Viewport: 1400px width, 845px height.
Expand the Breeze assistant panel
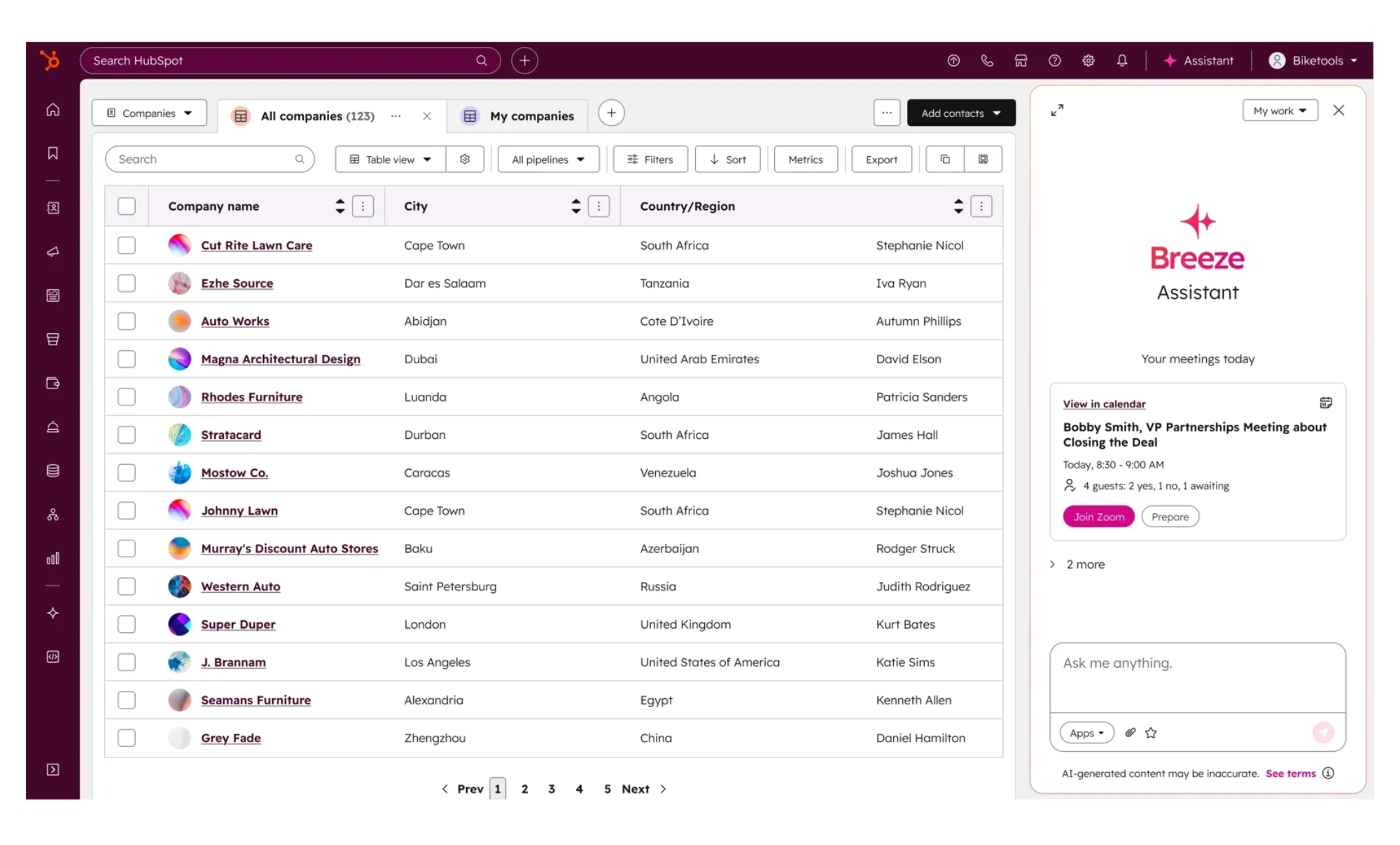(x=1057, y=111)
